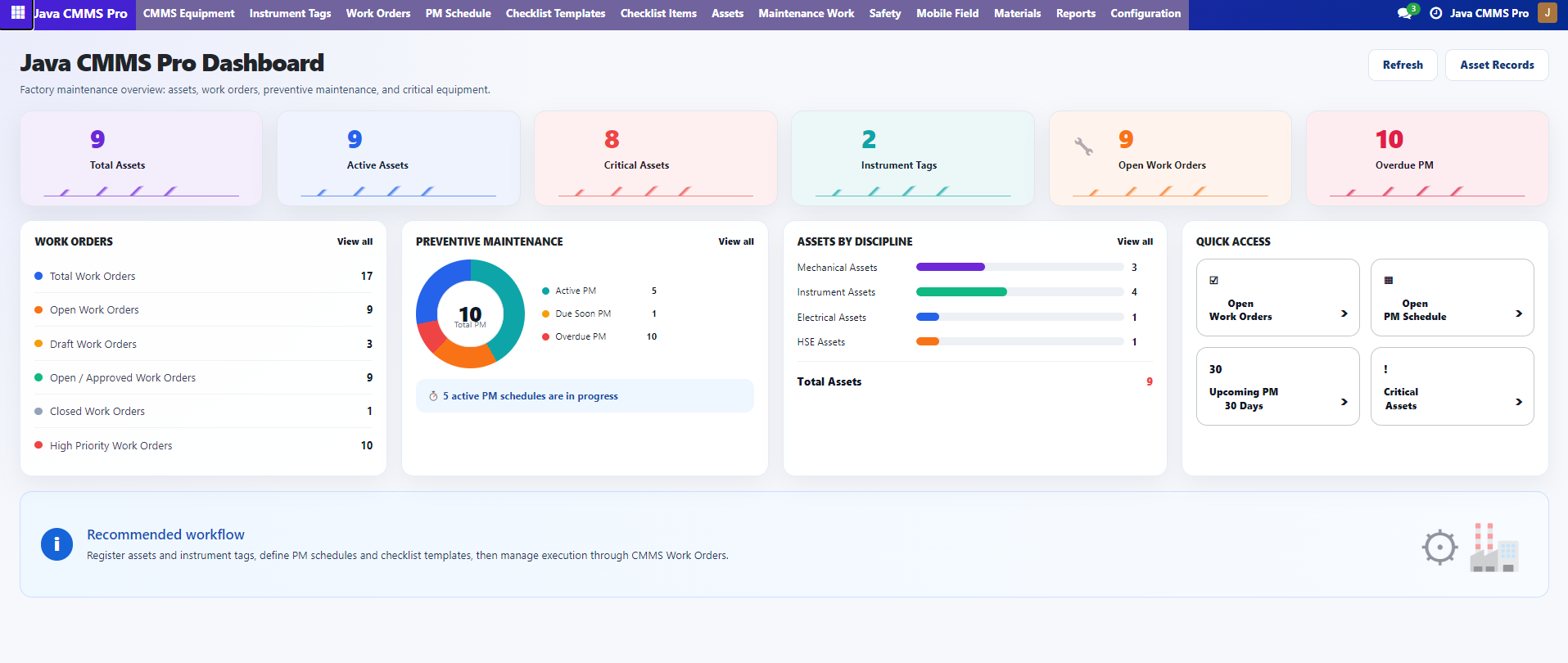Click the Java CMMS Pro app title
Image resolution: width=1568 pixels, height=663 pixels.
pyautogui.click(x=80, y=14)
